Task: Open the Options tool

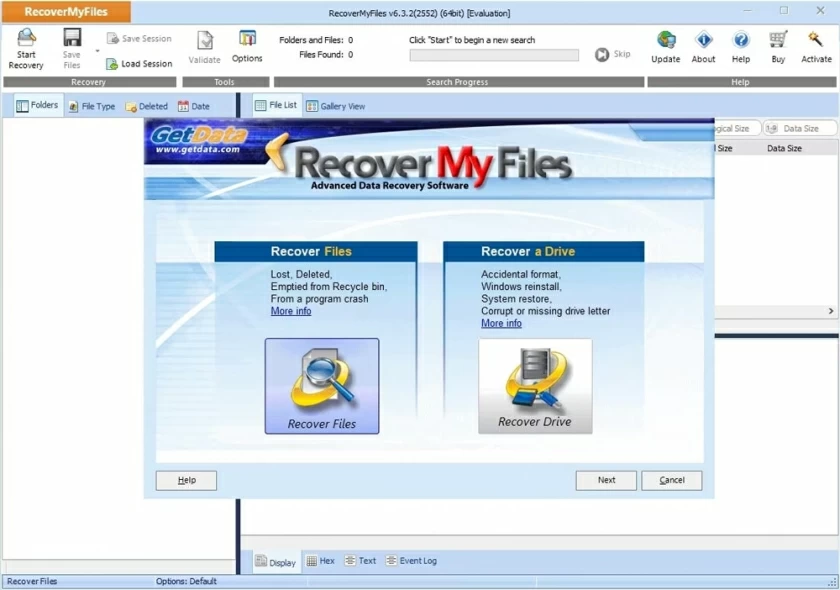Action: pyautogui.click(x=246, y=45)
